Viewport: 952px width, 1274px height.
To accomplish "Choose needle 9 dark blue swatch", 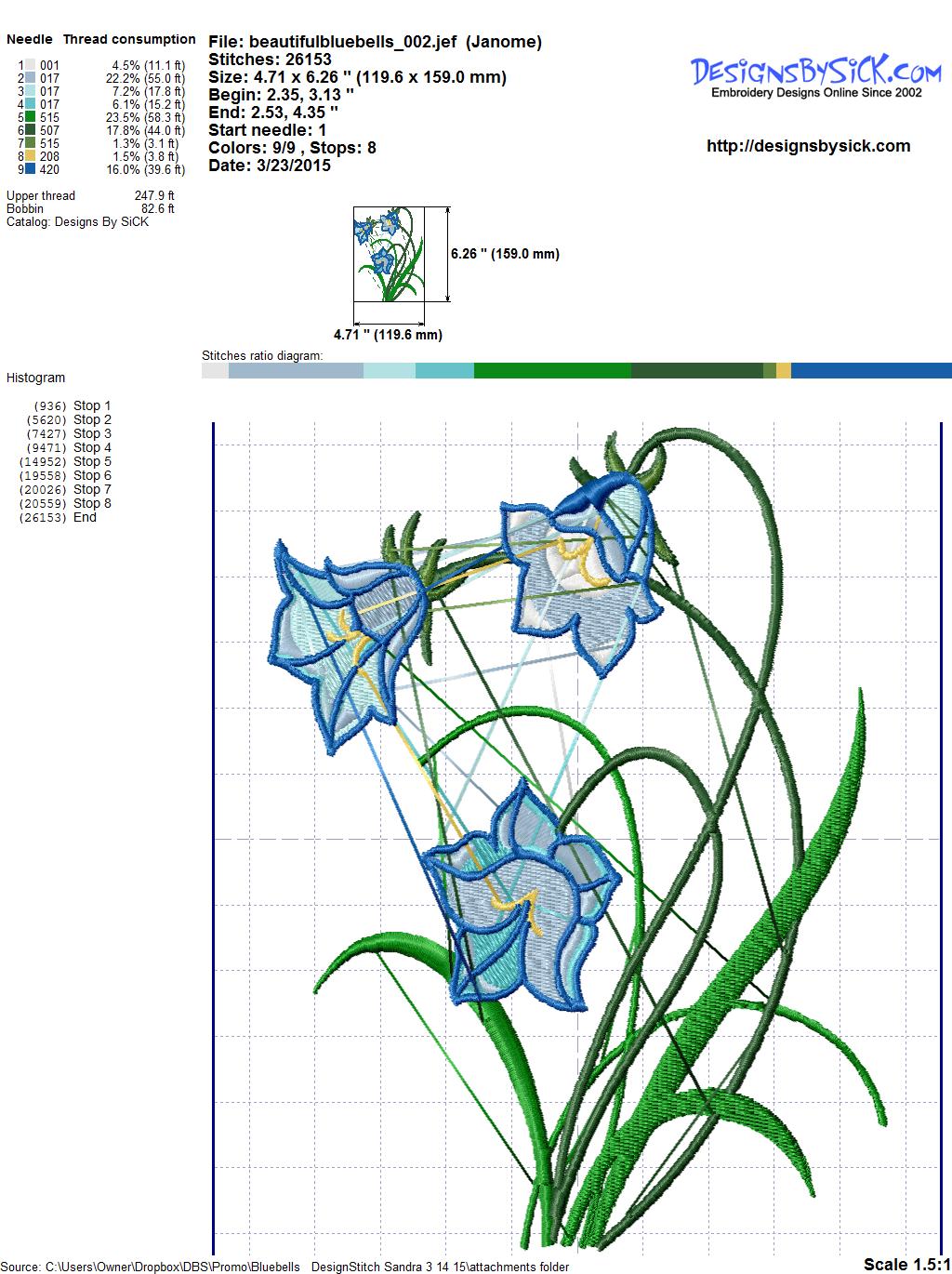I will (32, 169).
